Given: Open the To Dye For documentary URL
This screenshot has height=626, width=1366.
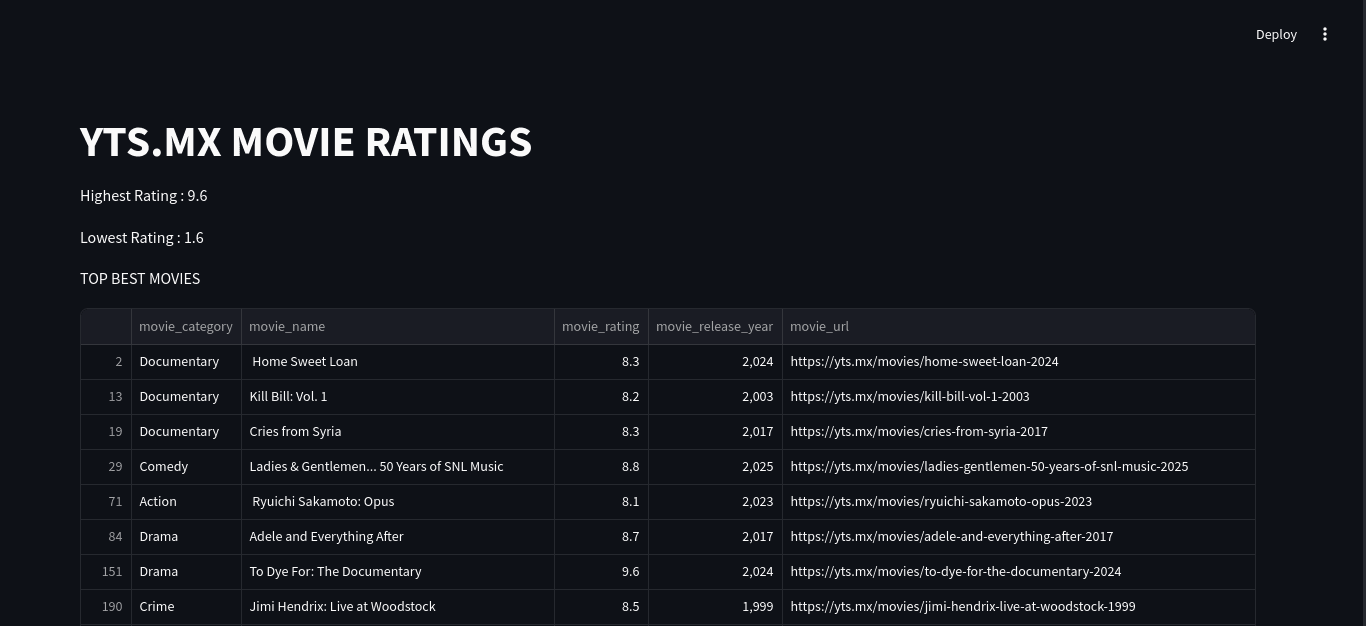Looking at the screenshot, I should click(x=956, y=572).
